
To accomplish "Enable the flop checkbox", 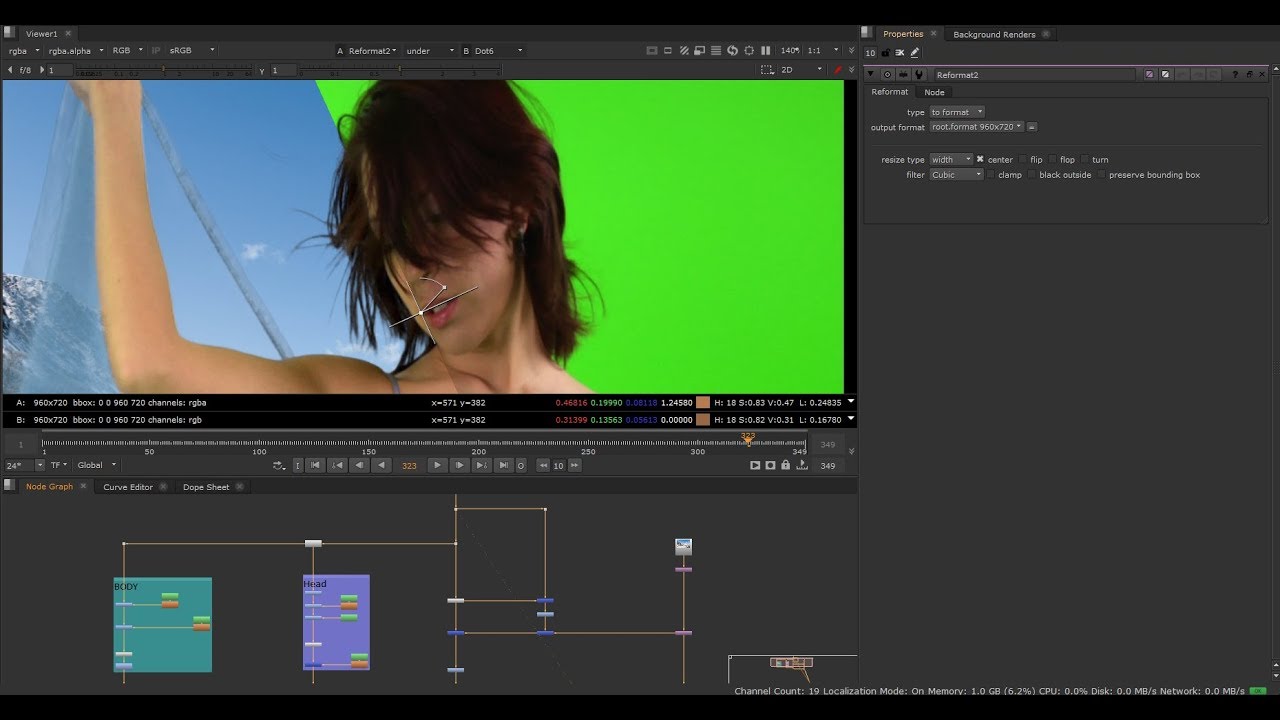I will 1053,160.
